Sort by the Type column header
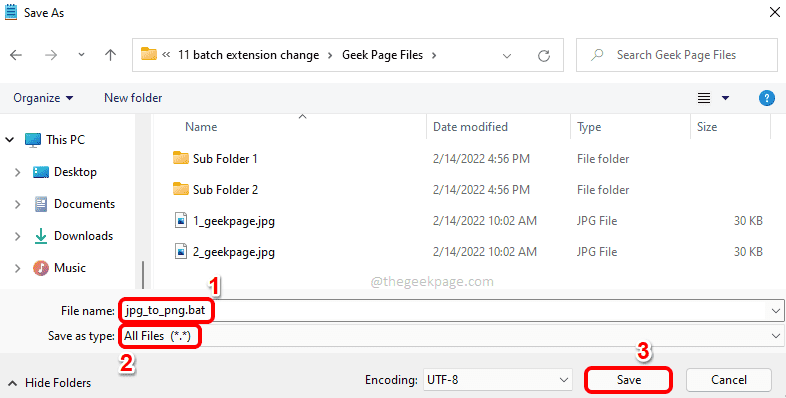The width and height of the screenshot is (786, 398). [x=589, y=127]
